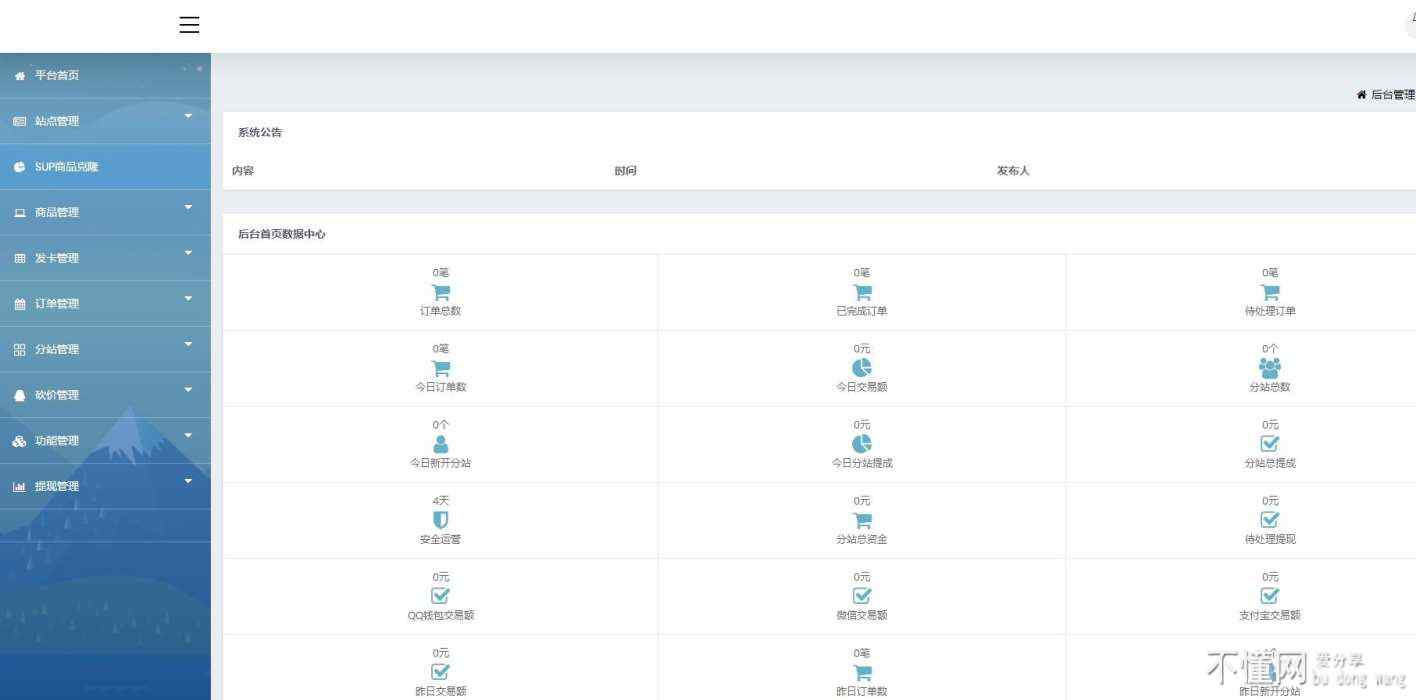The width and height of the screenshot is (1416, 700).
Task: Expand the 提现管理 dropdown arrow
Action: click(188, 482)
